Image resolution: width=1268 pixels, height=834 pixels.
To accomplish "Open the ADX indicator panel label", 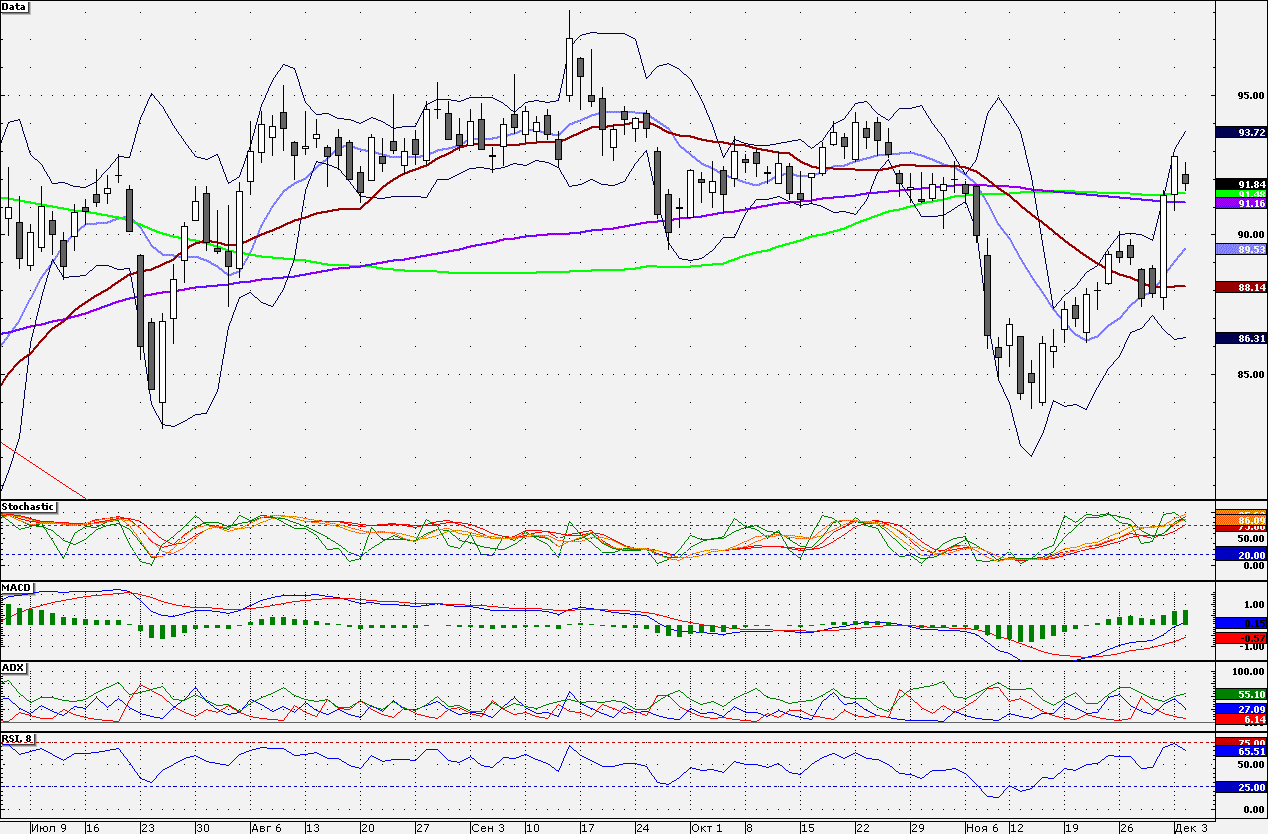I will pos(13,667).
